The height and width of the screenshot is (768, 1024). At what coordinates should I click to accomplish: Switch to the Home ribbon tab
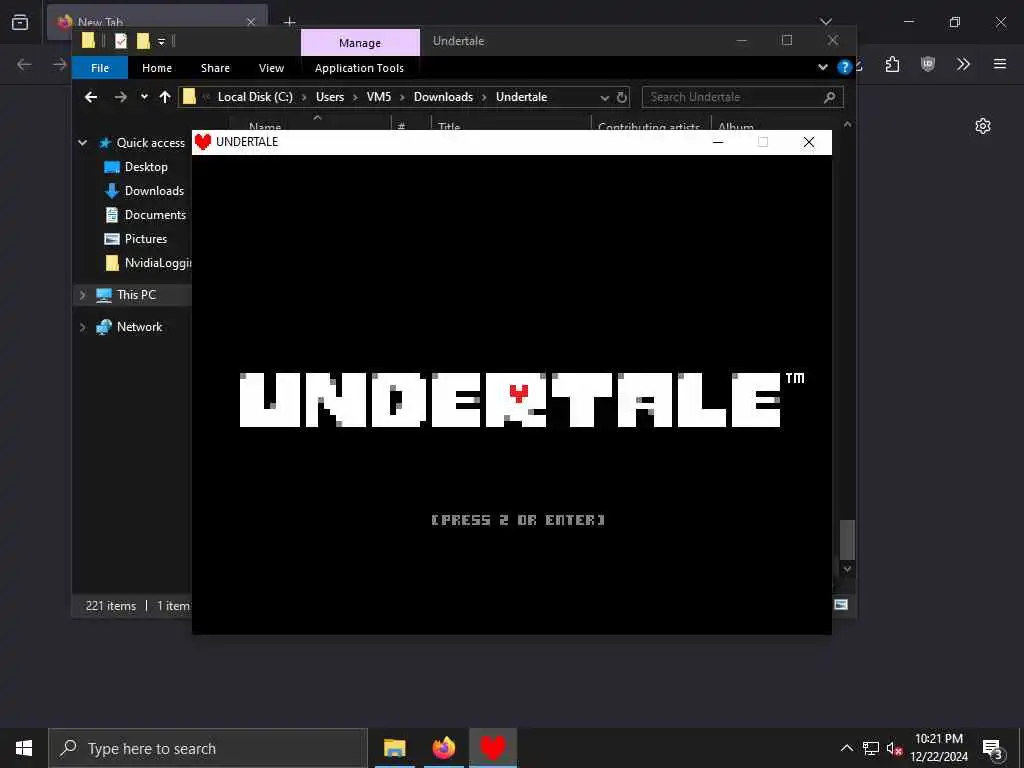tap(157, 68)
